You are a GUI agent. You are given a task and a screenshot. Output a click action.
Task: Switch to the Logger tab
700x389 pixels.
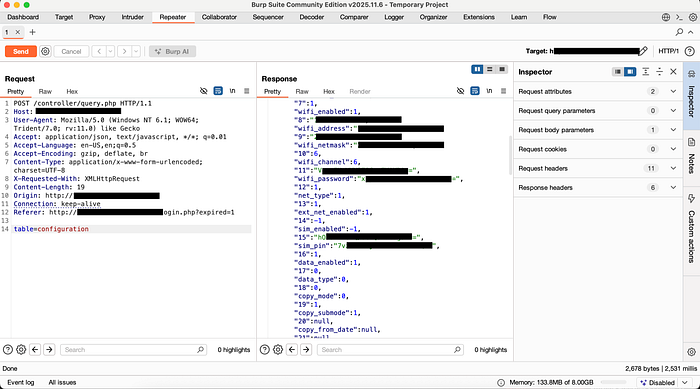click(394, 17)
